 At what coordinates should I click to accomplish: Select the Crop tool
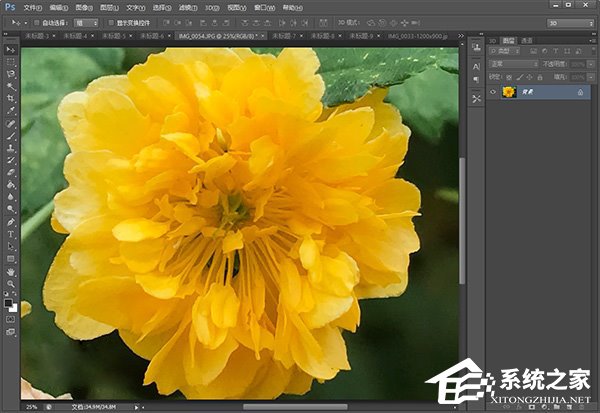click(x=11, y=99)
